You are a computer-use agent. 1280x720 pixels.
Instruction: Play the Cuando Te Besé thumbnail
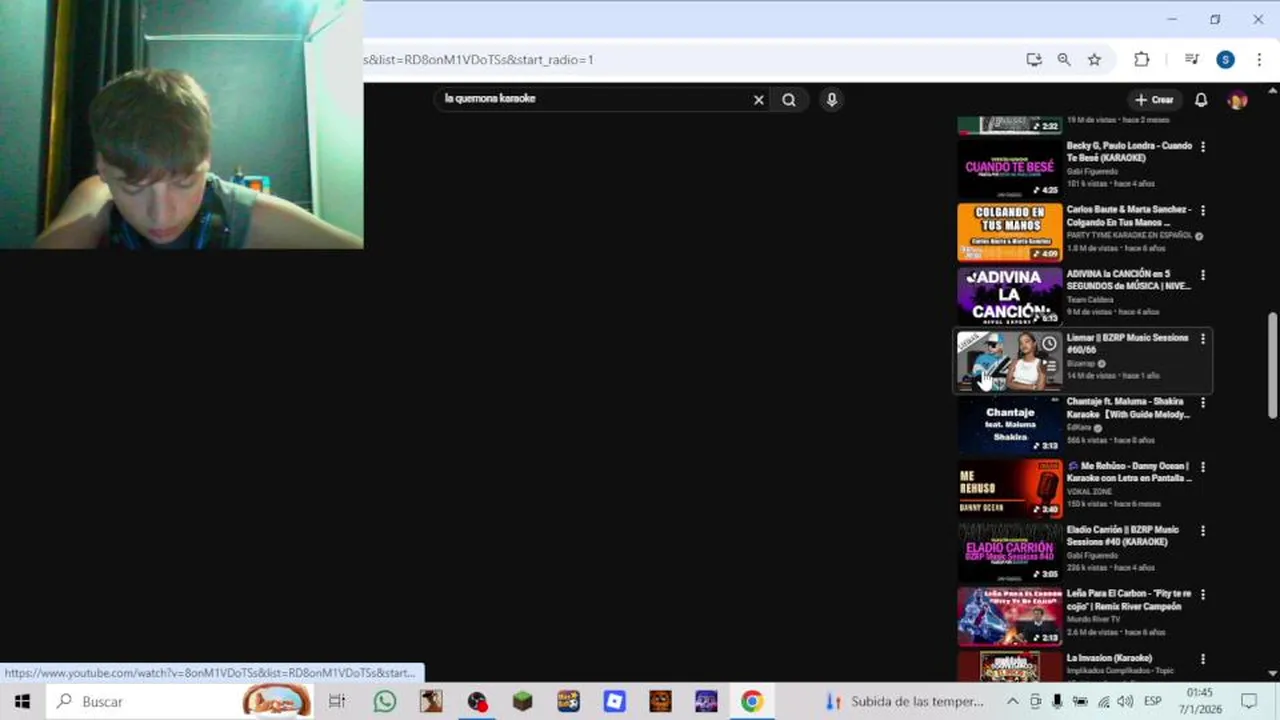point(1009,168)
